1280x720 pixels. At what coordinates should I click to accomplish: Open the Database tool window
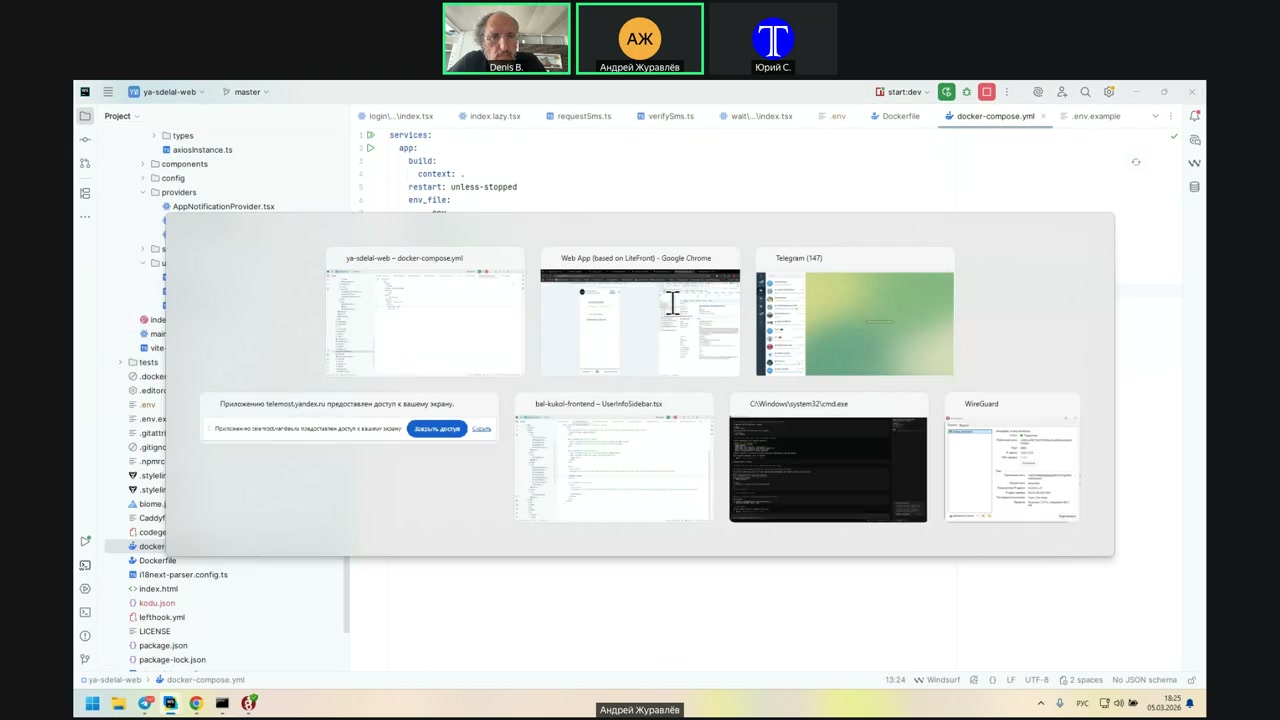point(1195,187)
